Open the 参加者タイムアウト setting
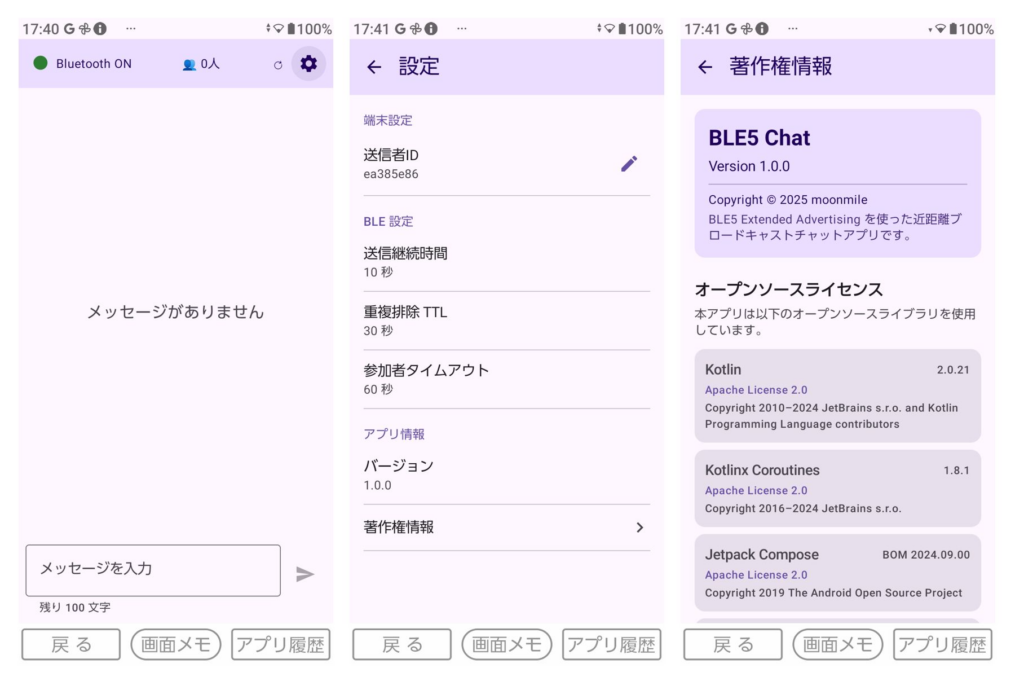Viewport: 1024px width, 681px height. 506,379
